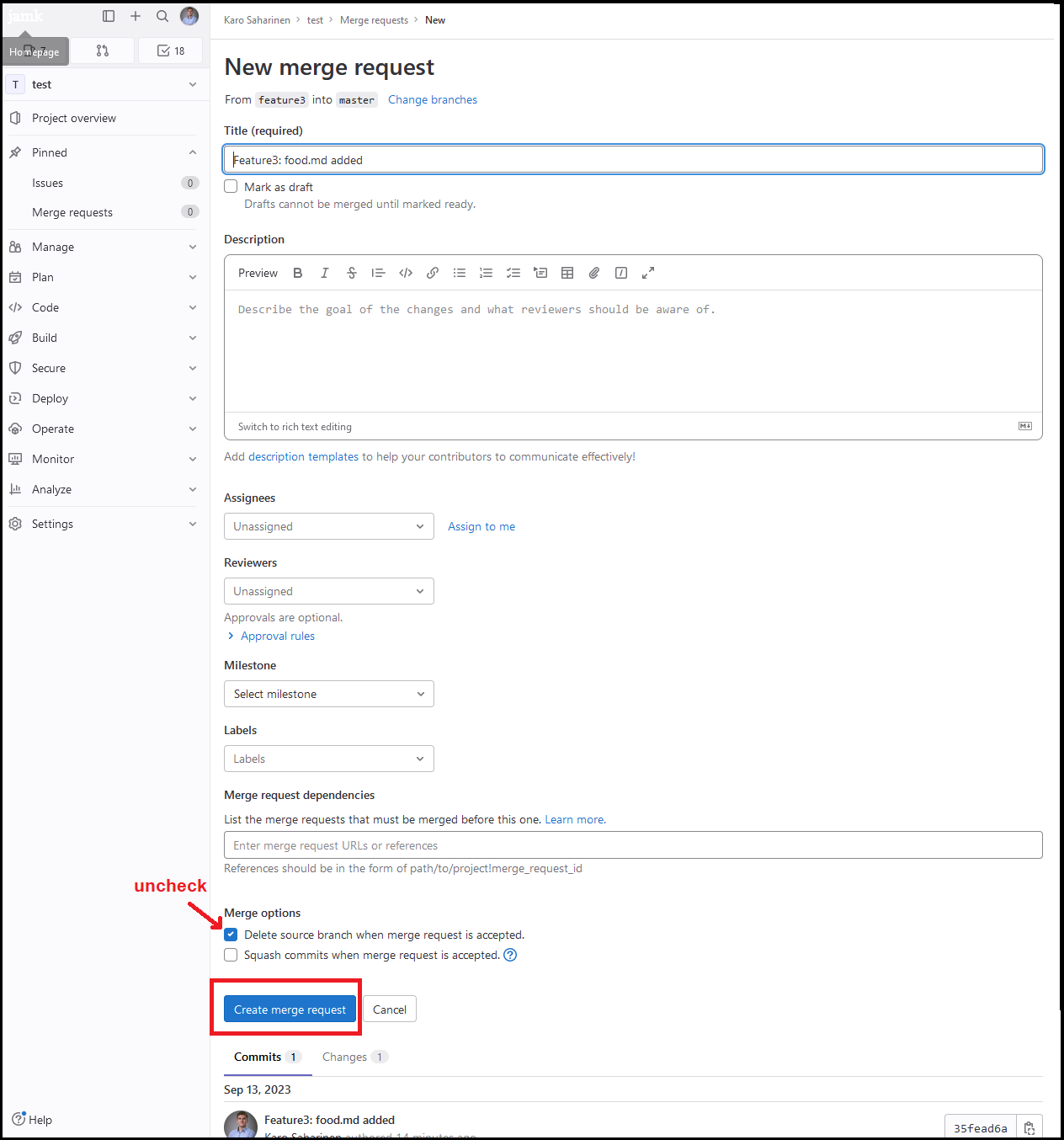The height and width of the screenshot is (1140, 1064).
Task: Open the Select milestone dropdown
Action: coord(328,694)
